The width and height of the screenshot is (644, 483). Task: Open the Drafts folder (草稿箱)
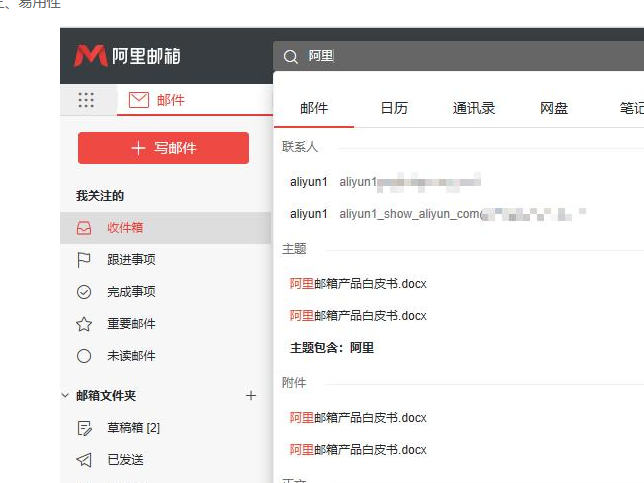coord(132,428)
